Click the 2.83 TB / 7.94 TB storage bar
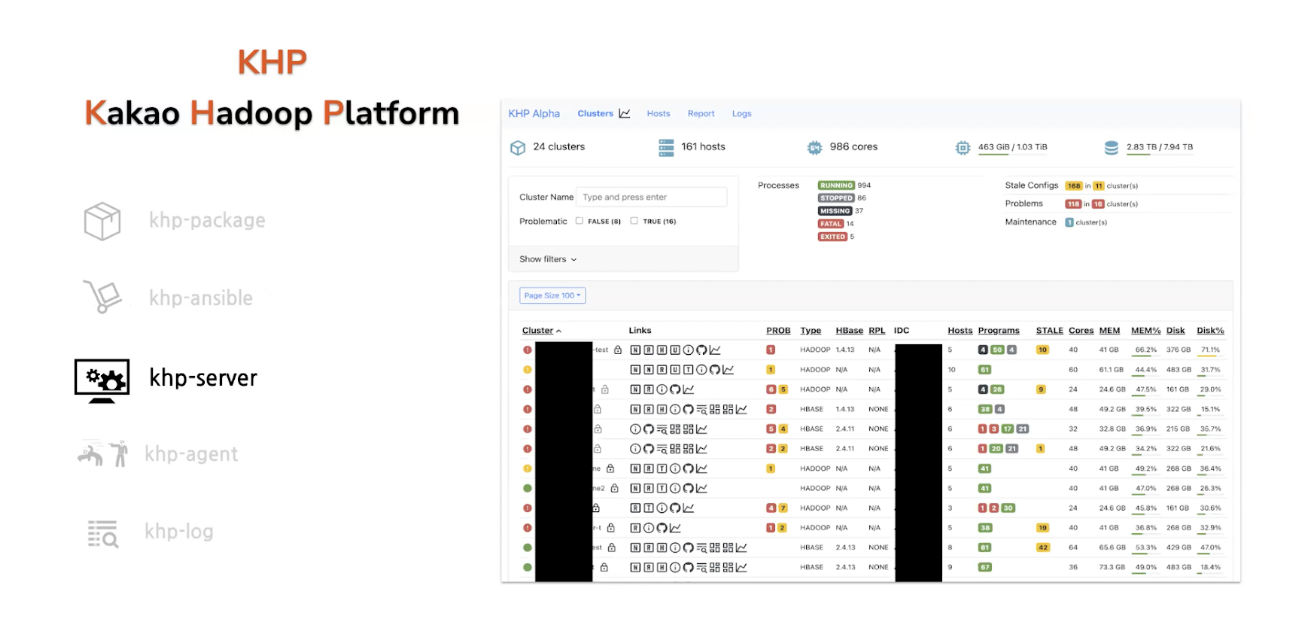The width and height of the screenshot is (1306, 626). click(1159, 154)
